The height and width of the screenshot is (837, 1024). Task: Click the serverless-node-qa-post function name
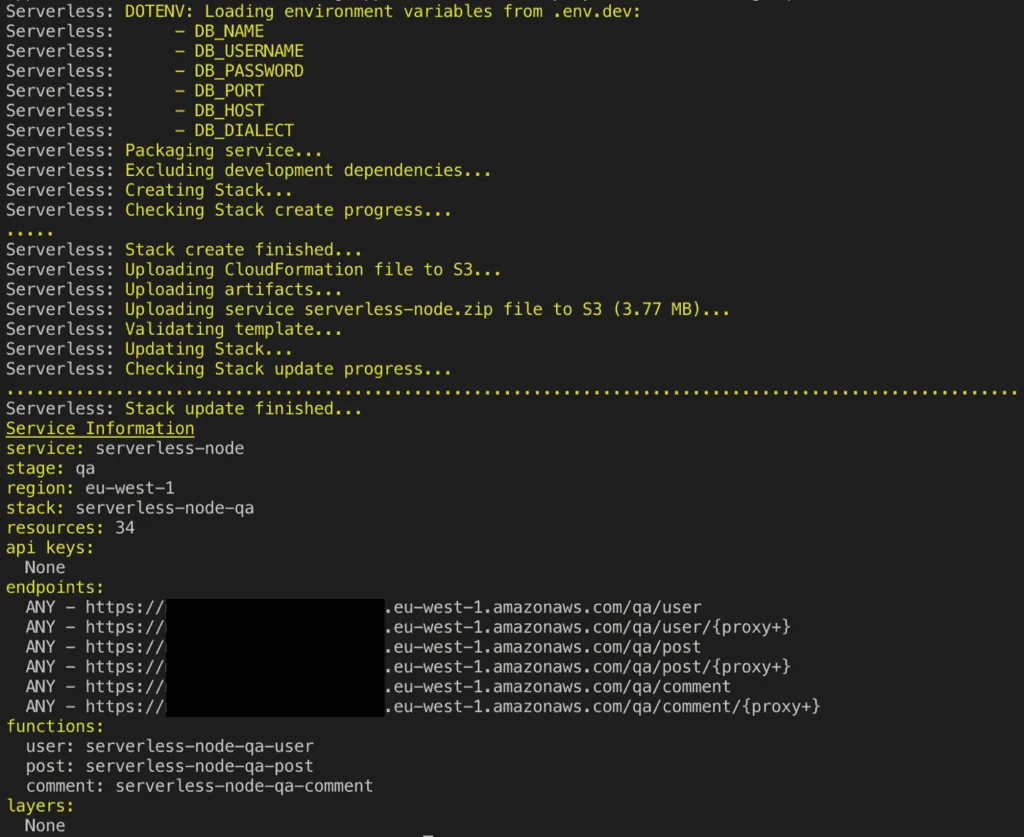199,766
